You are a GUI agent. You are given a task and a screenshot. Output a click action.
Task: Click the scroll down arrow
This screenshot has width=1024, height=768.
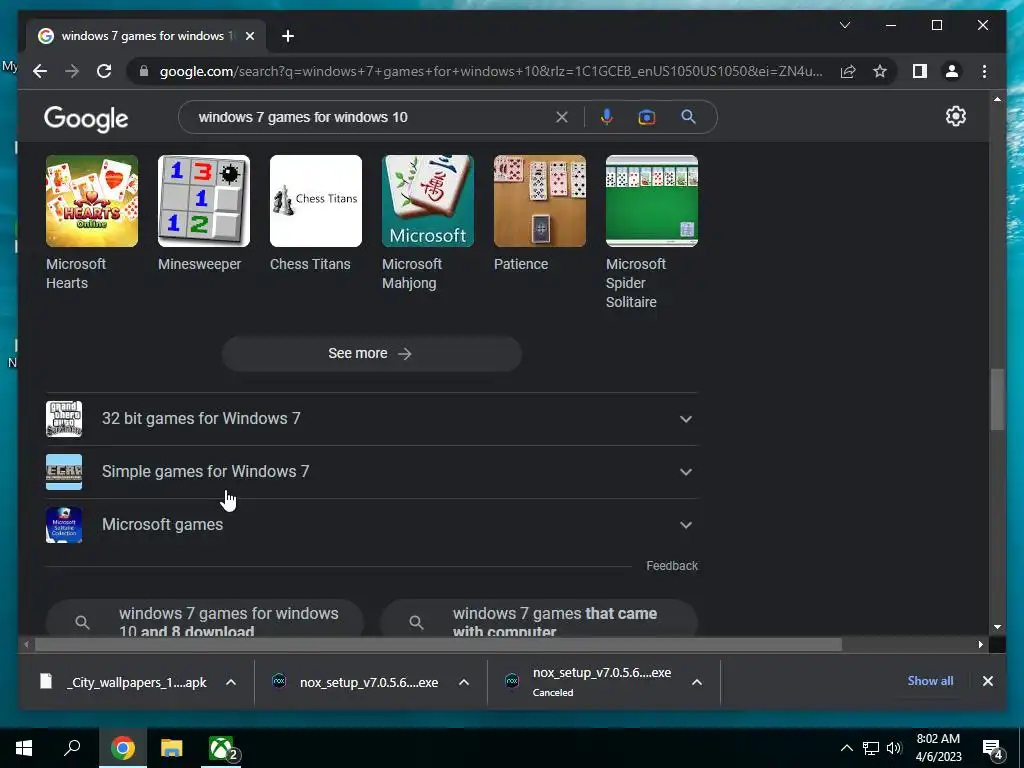click(997, 627)
